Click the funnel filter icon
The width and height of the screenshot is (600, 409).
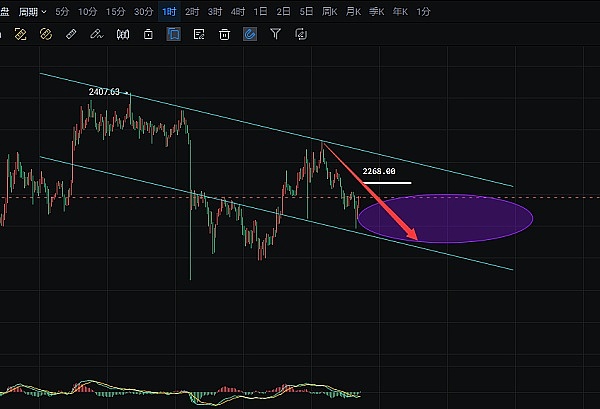(275, 34)
